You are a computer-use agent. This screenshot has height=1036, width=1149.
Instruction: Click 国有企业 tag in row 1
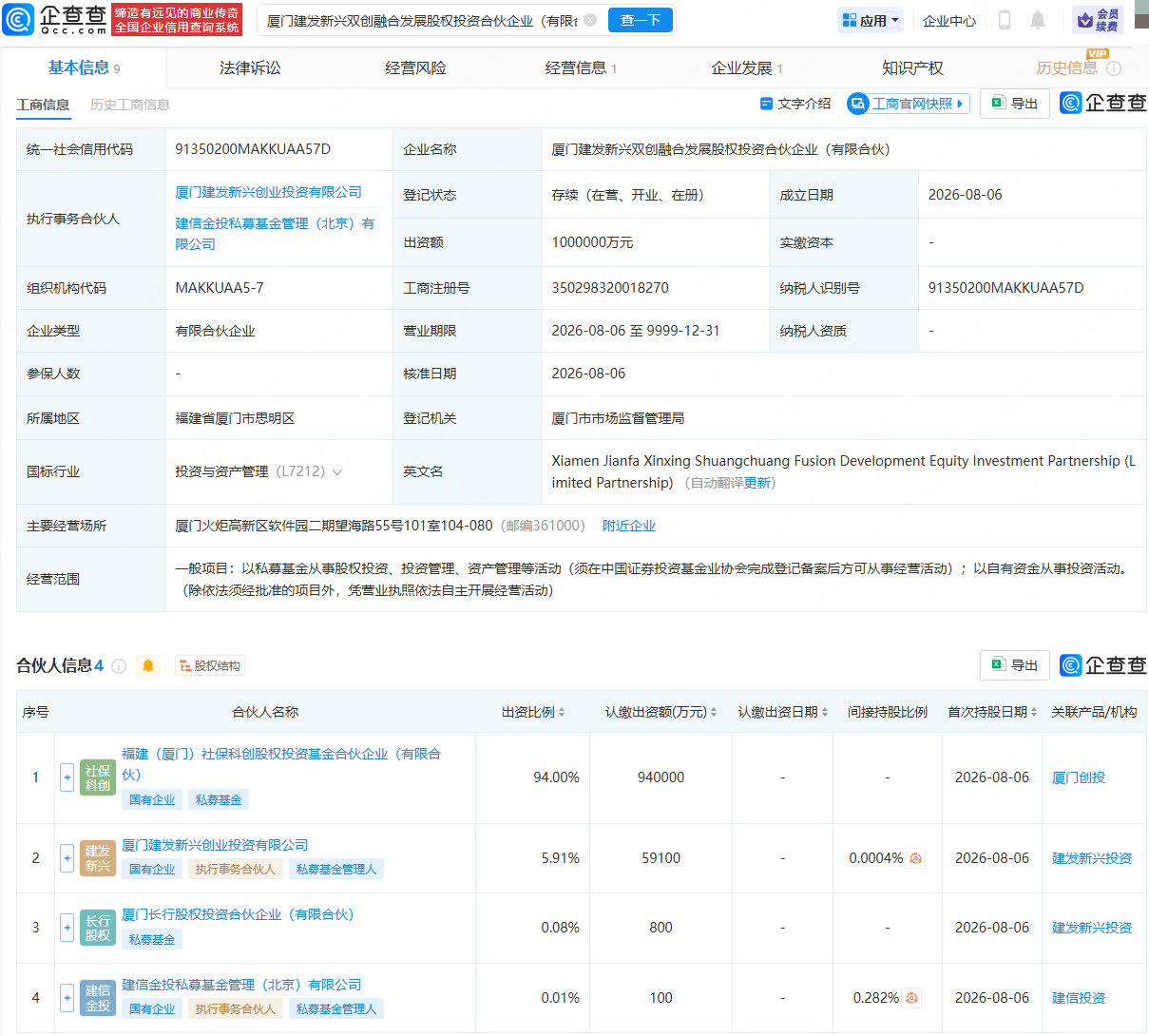(x=152, y=800)
